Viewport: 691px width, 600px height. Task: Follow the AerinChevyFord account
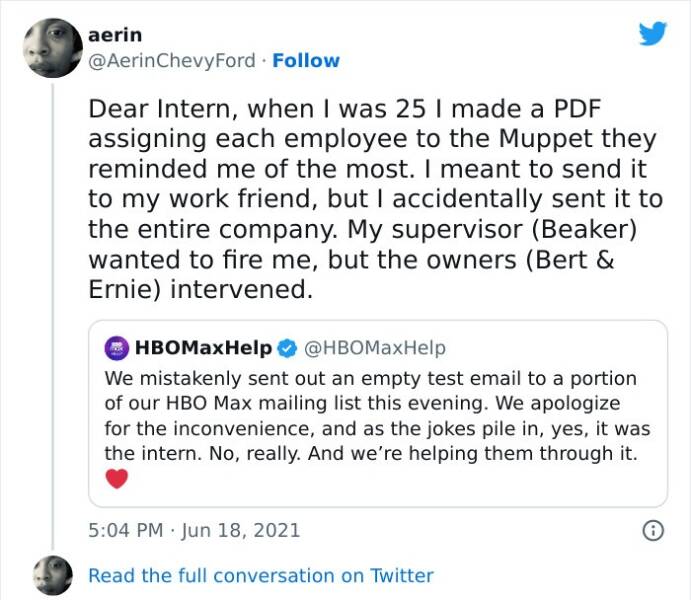(306, 61)
